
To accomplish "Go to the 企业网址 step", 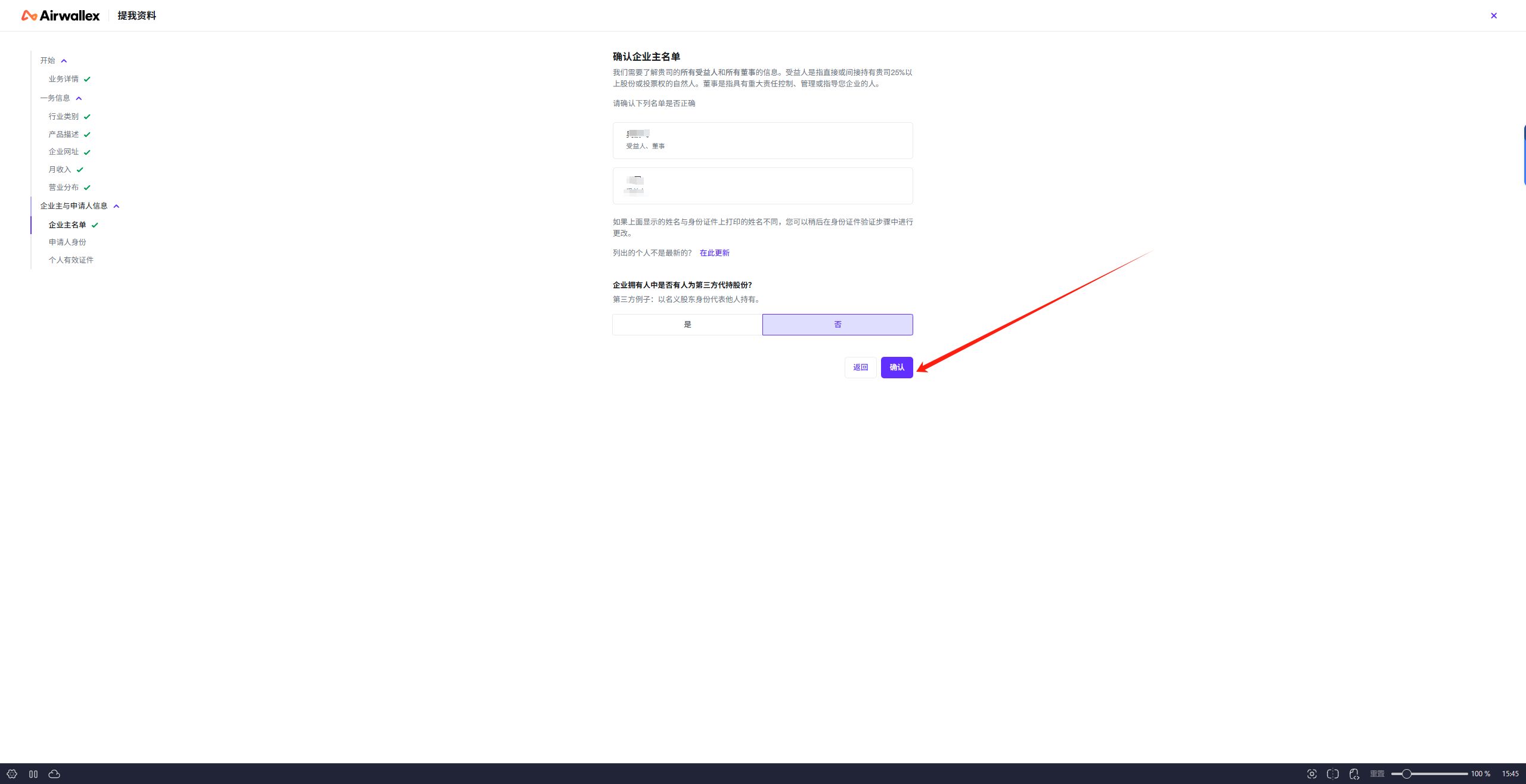I will [x=64, y=152].
